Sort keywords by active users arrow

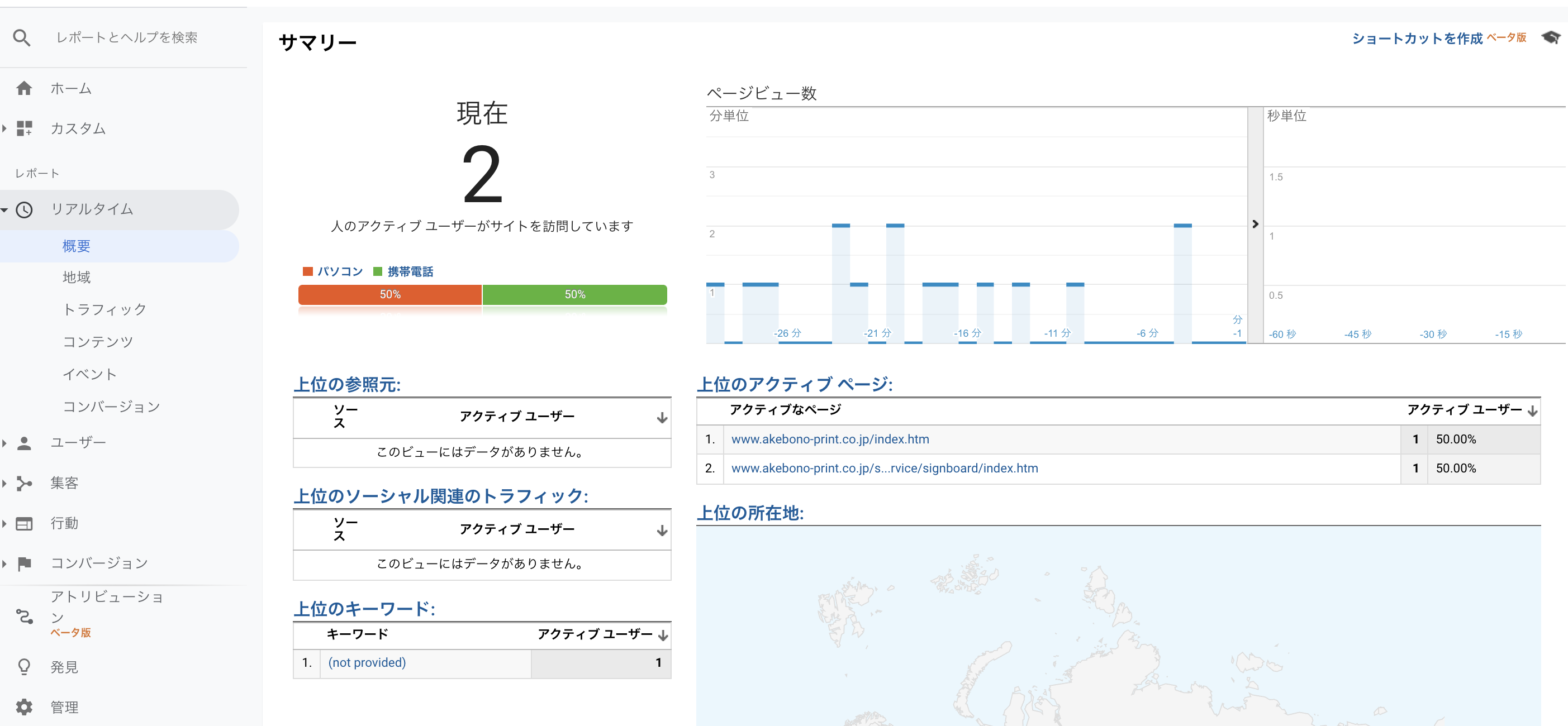coord(663,636)
